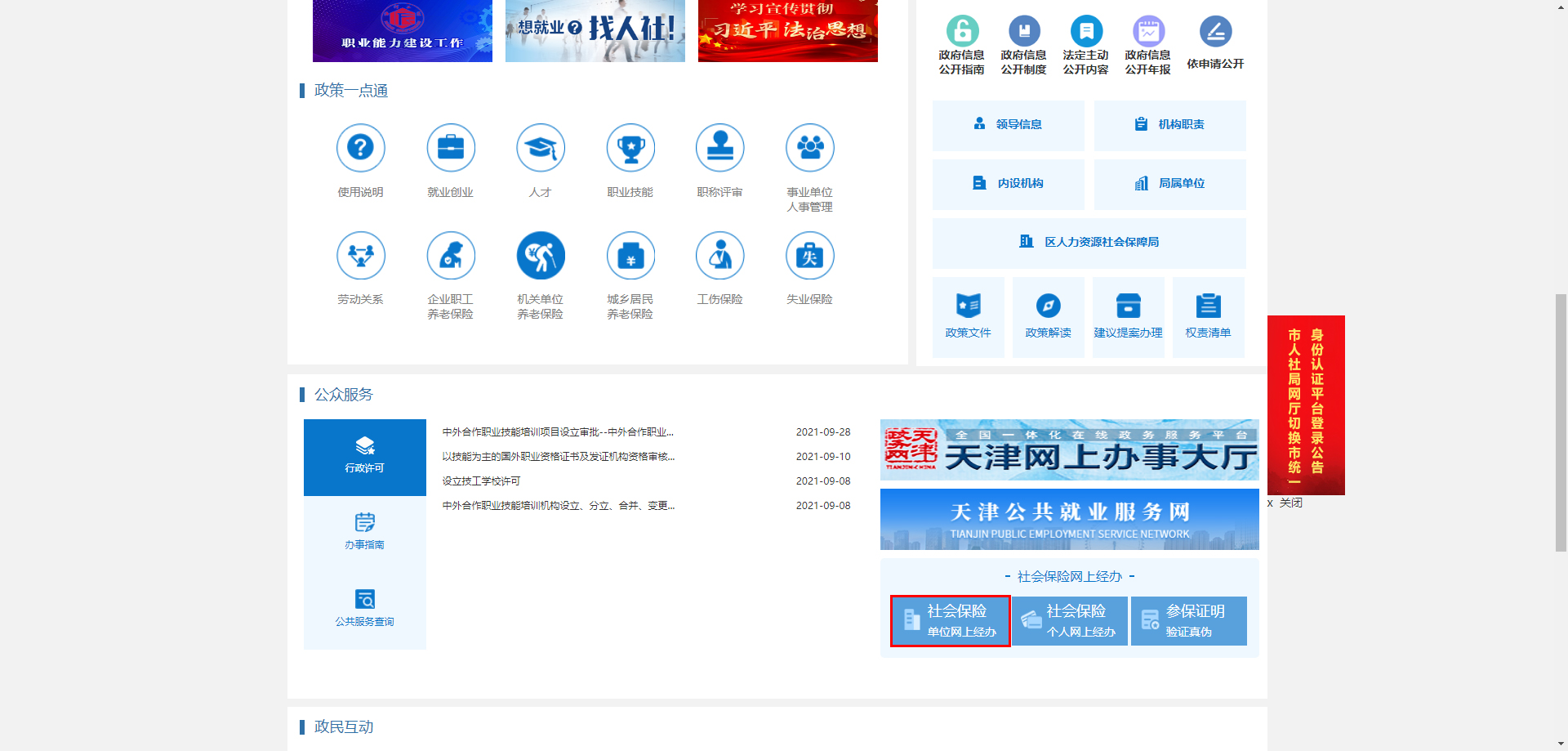1568x751 pixels.
Task: Open 中外合作职业技能培训机构设立、分立 link
Action: pos(559,506)
